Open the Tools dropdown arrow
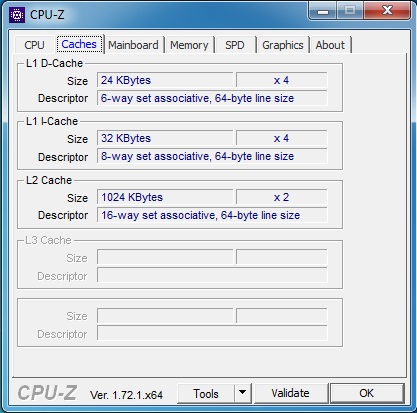The height and width of the screenshot is (413, 417). 243,393
